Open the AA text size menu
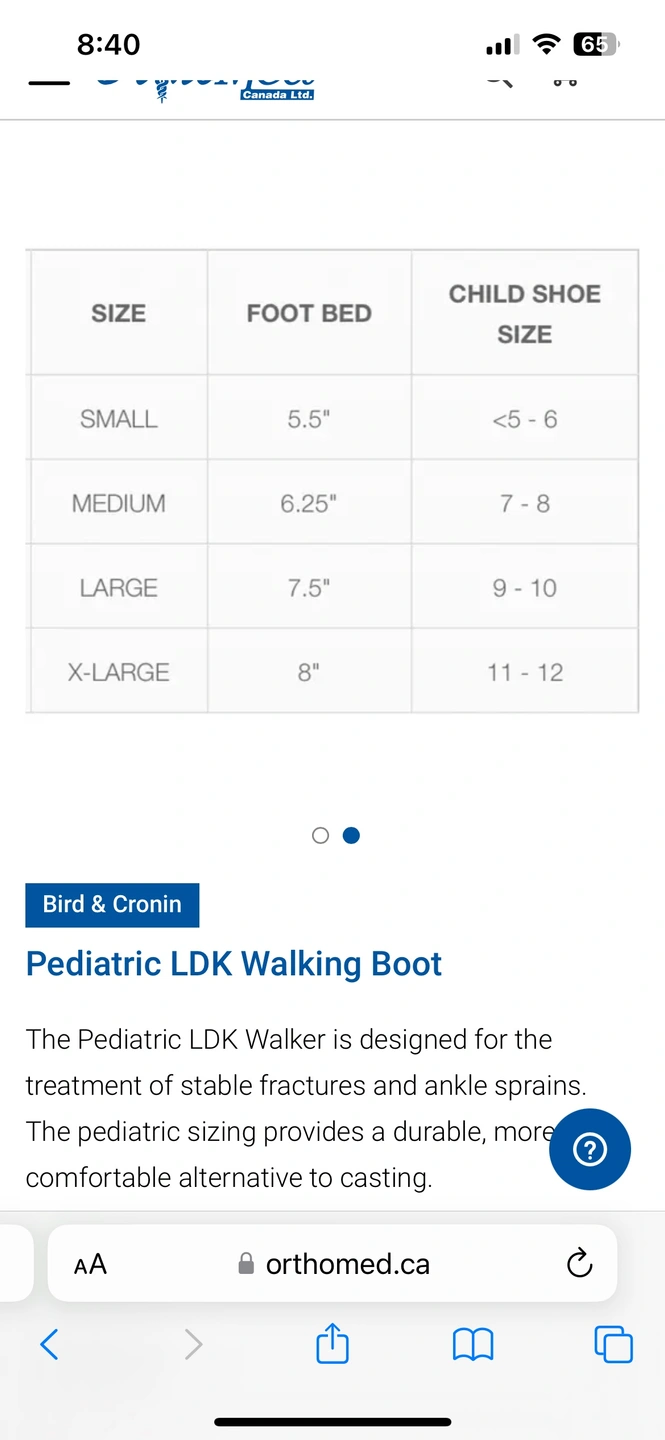The image size is (665, 1440). (x=90, y=1264)
